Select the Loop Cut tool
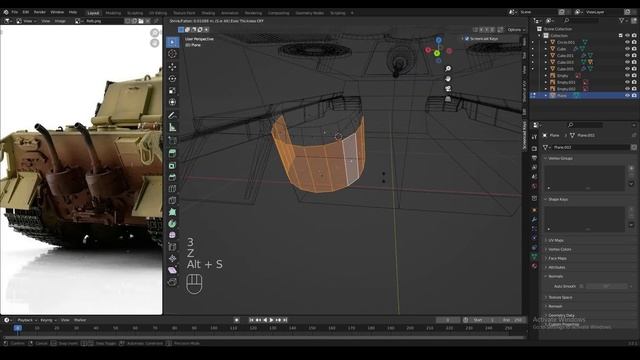Viewport: 640px width, 360px height. pyautogui.click(x=172, y=189)
